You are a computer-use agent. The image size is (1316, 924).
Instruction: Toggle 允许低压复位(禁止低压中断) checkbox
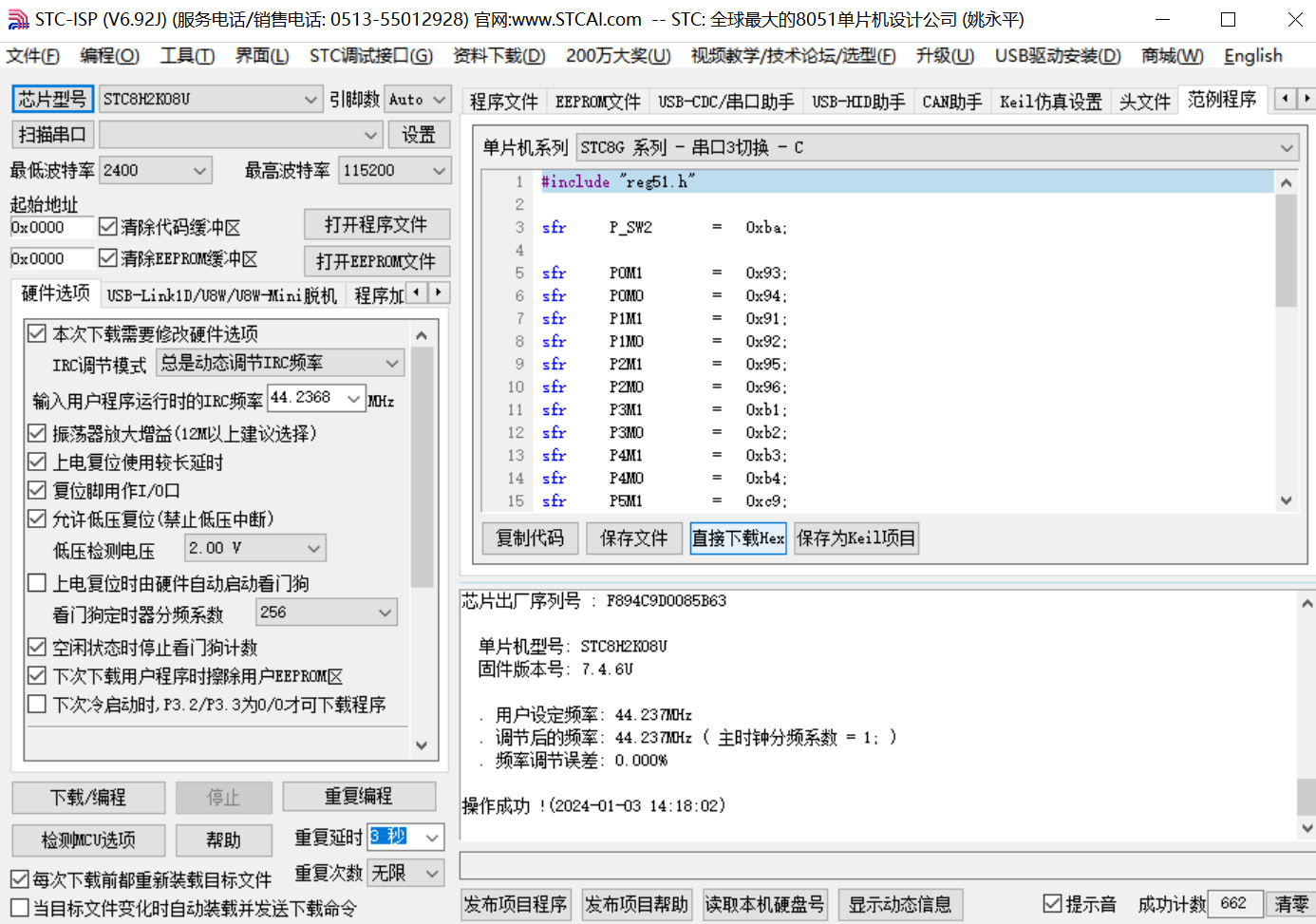[37, 519]
